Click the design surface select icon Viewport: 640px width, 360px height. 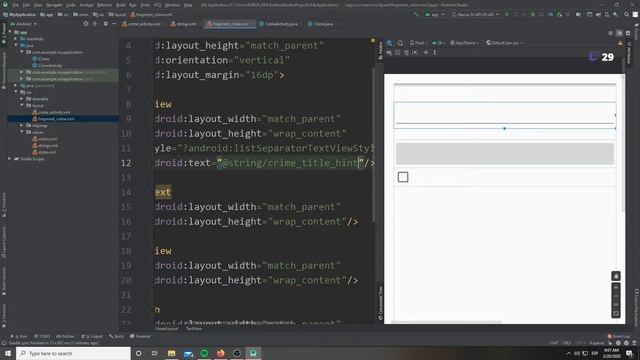[x=390, y=43]
